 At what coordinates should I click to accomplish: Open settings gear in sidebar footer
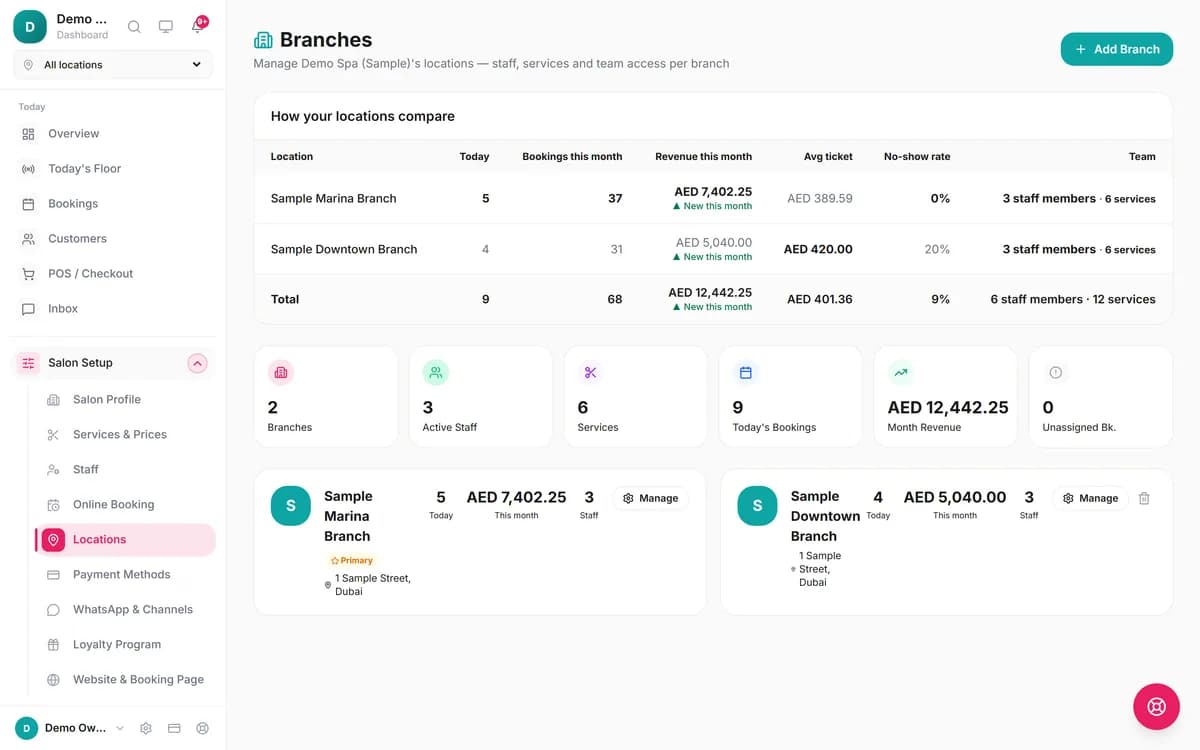point(146,729)
